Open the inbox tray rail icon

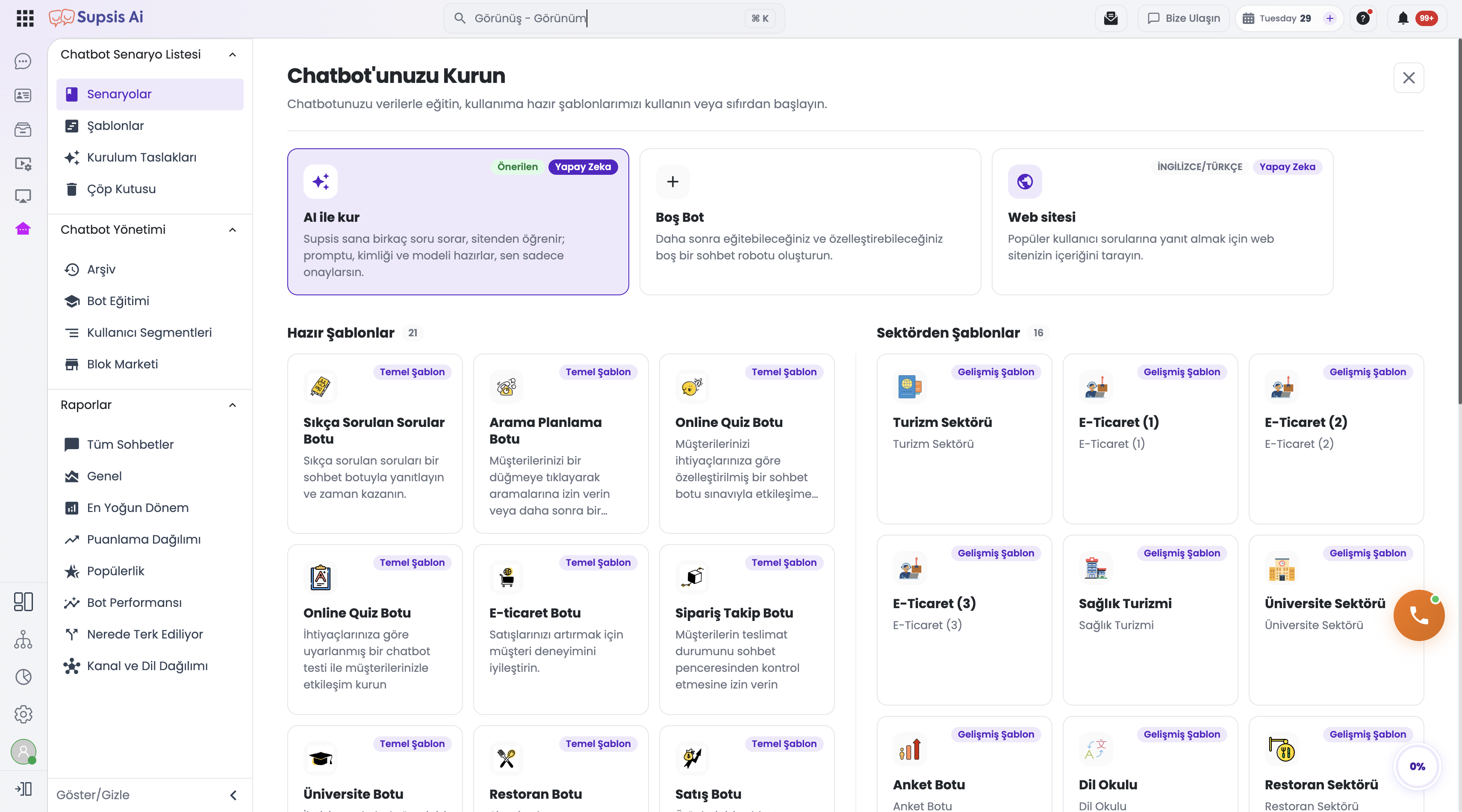(x=23, y=129)
